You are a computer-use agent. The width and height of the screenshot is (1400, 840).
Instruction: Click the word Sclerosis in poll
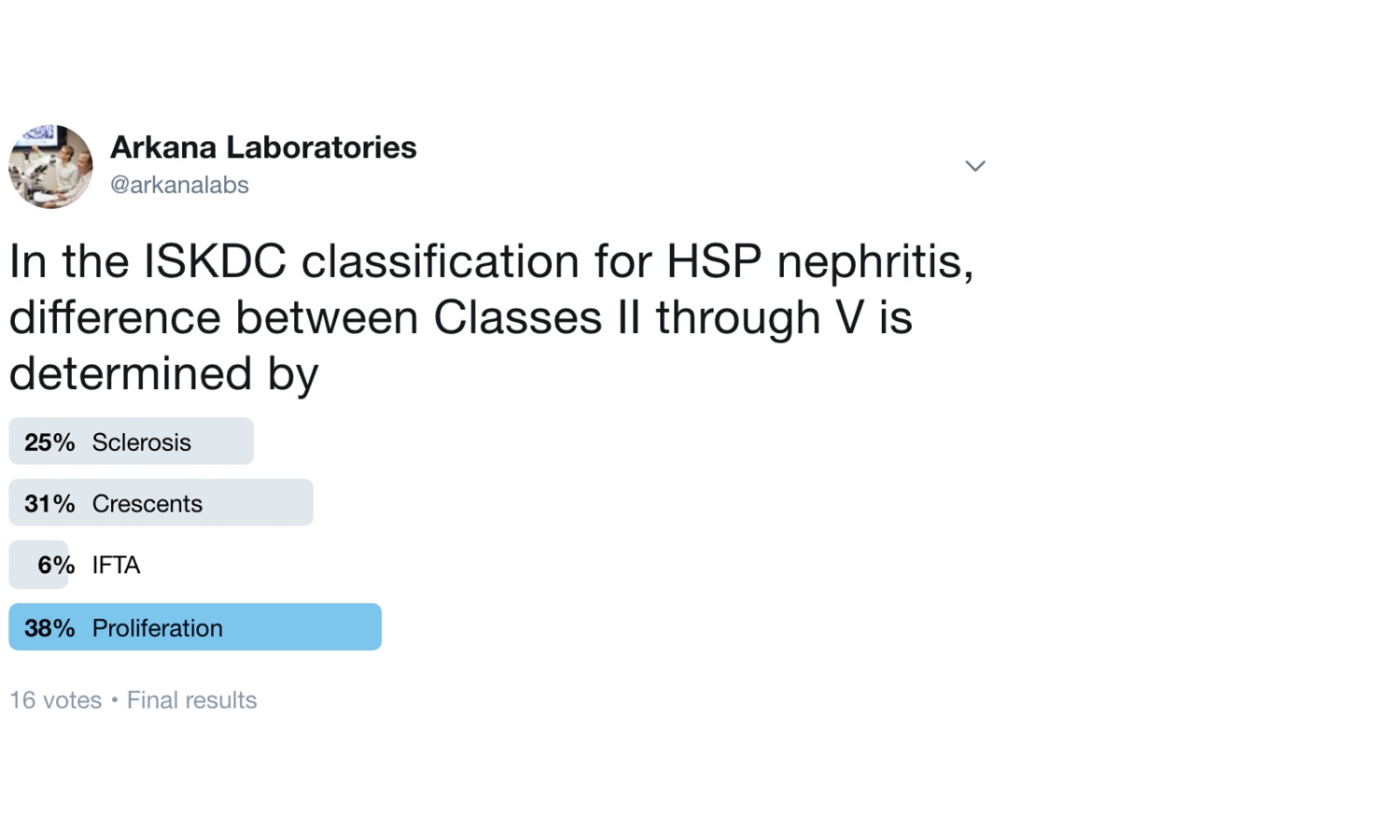(141, 442)
